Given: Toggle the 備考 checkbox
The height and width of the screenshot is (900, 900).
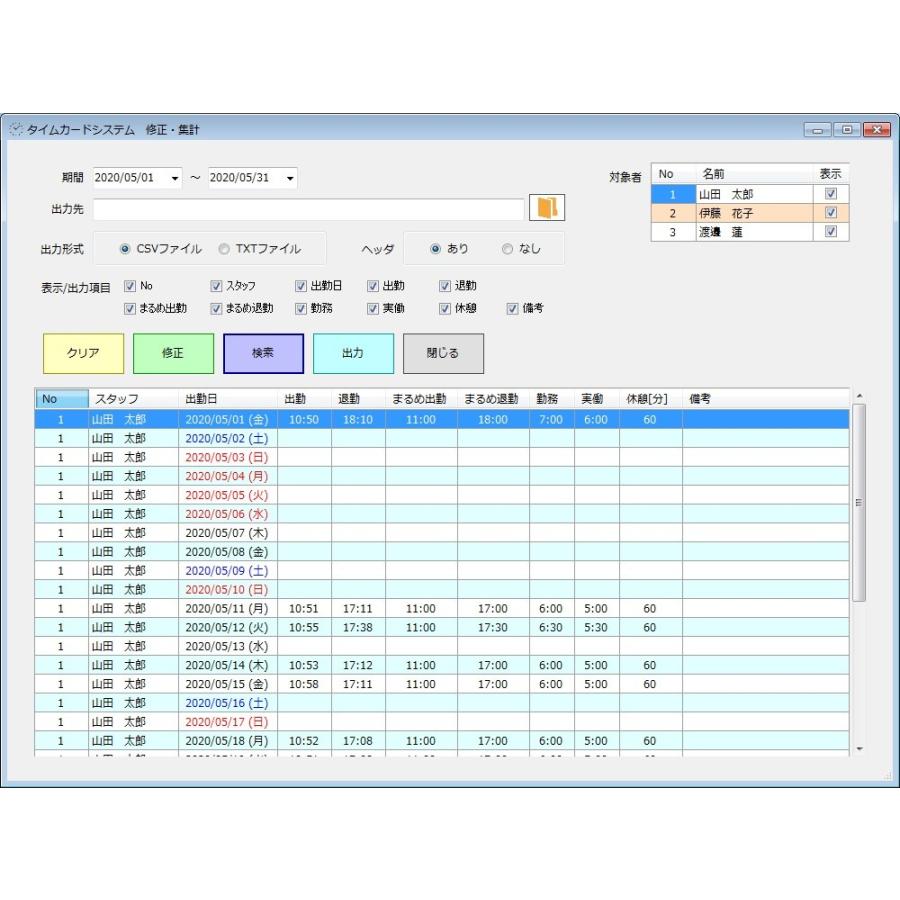Looking at the screenshot, I should (513, 309).
